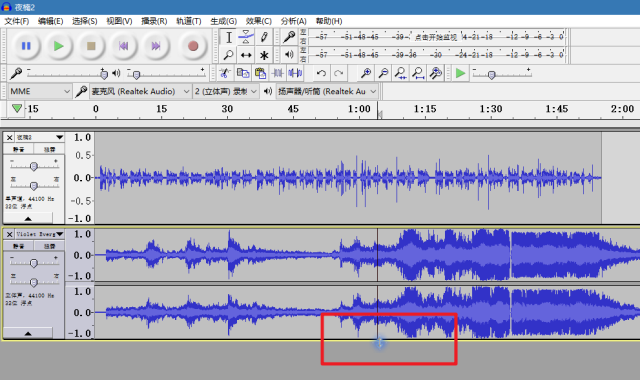The width and height of the screenshot is (640, 380).
Task: Mute the Violet Evergarden track
Action: tap(18, 246)
